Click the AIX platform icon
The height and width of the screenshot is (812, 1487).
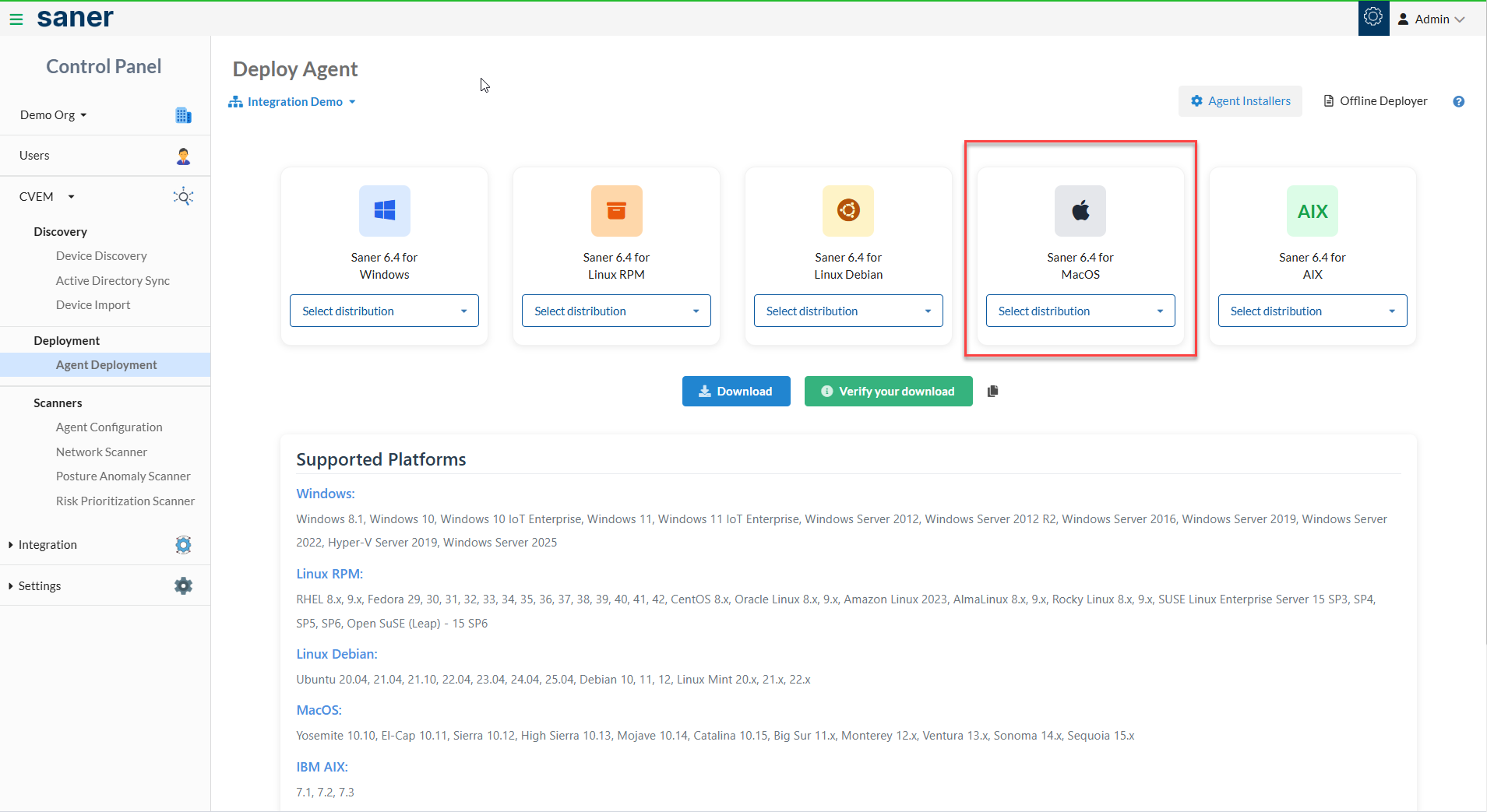(x=1313, y=211)
